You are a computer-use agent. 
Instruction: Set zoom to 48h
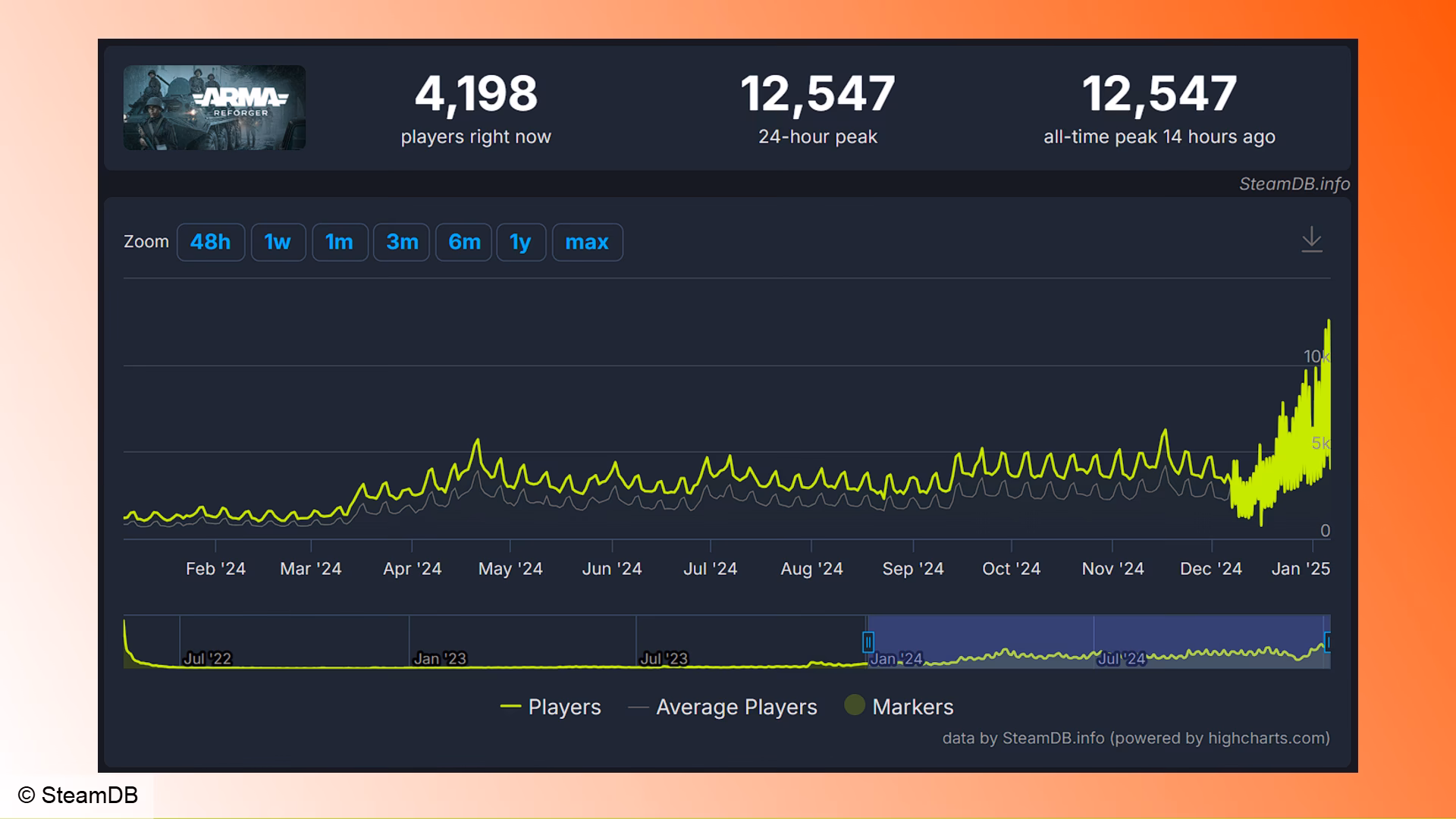click(211, 242)
